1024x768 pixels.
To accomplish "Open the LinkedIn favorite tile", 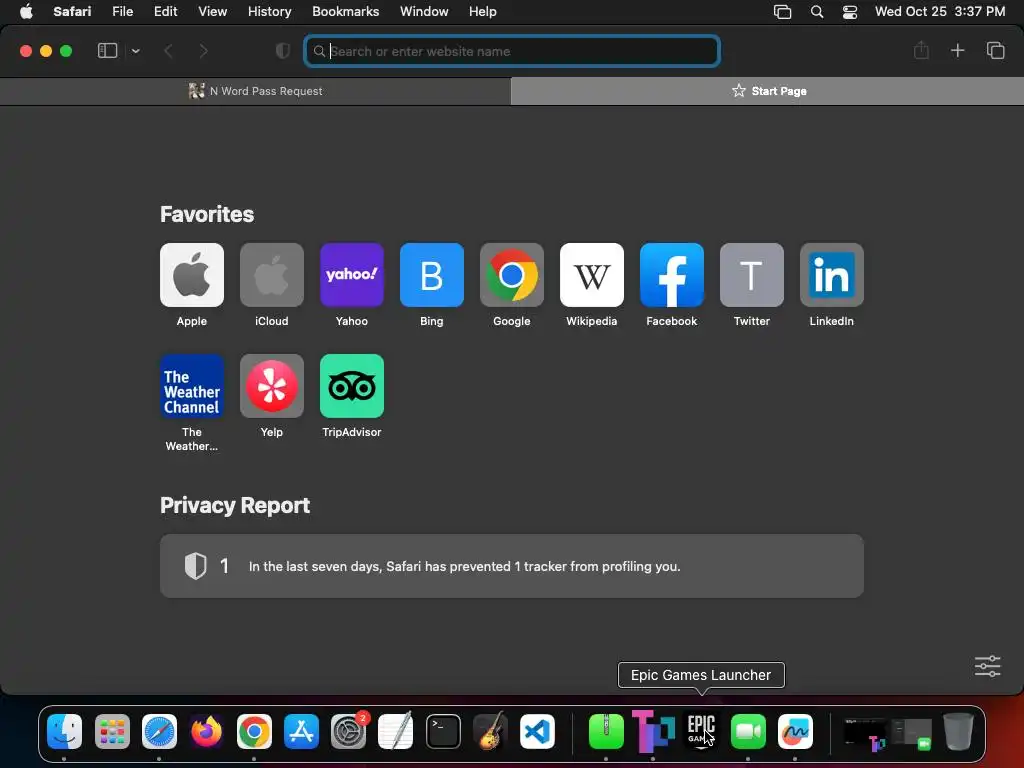I will [x=831, y=275].
